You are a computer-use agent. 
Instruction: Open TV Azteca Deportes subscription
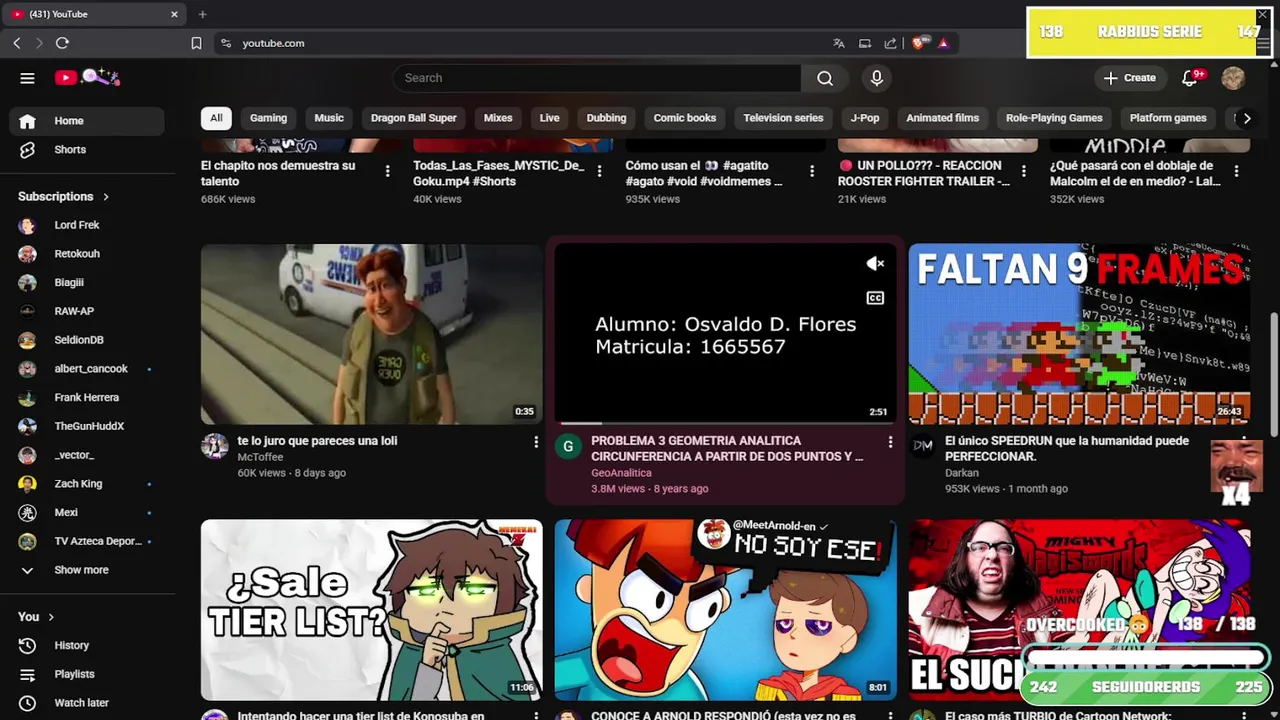[85, 541]
